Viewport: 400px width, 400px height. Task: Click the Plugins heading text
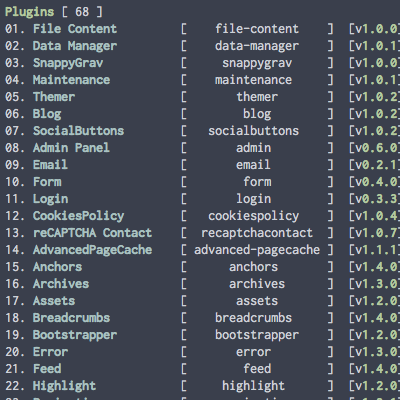pos(29,12)
